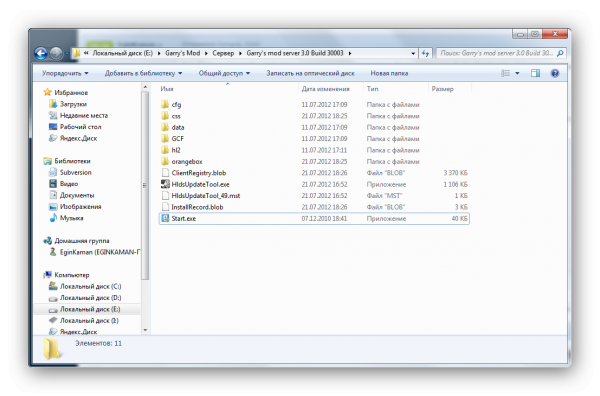600x396 pixels.
Task: Expand the arrow after Build 30003 breadcrumb
Action: pos(350,53)
